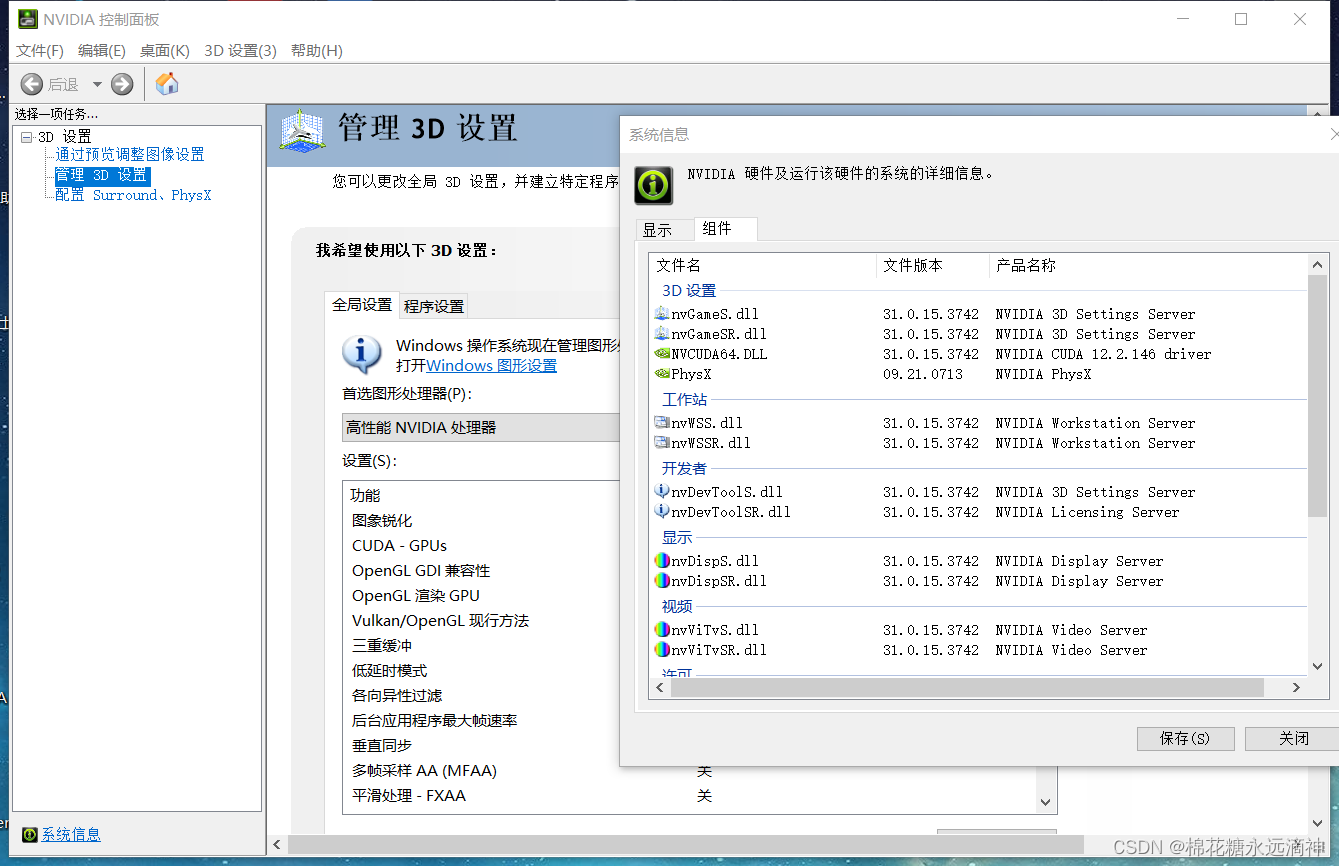Screen dimensions: 1339x866
Task: Select the 图象锐化 setting row
Action: coord(382,521)
